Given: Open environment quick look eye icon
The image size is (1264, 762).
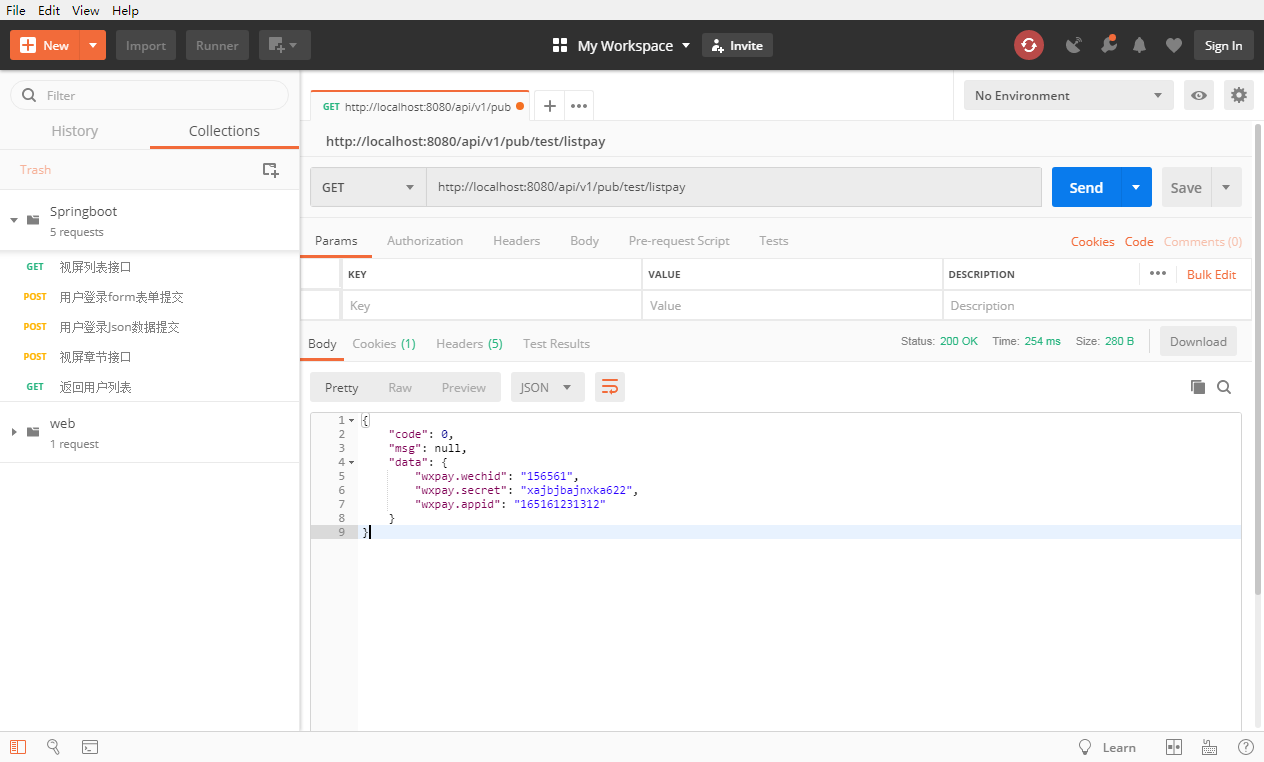Looking at the screenshot, I should point(1199,96).
